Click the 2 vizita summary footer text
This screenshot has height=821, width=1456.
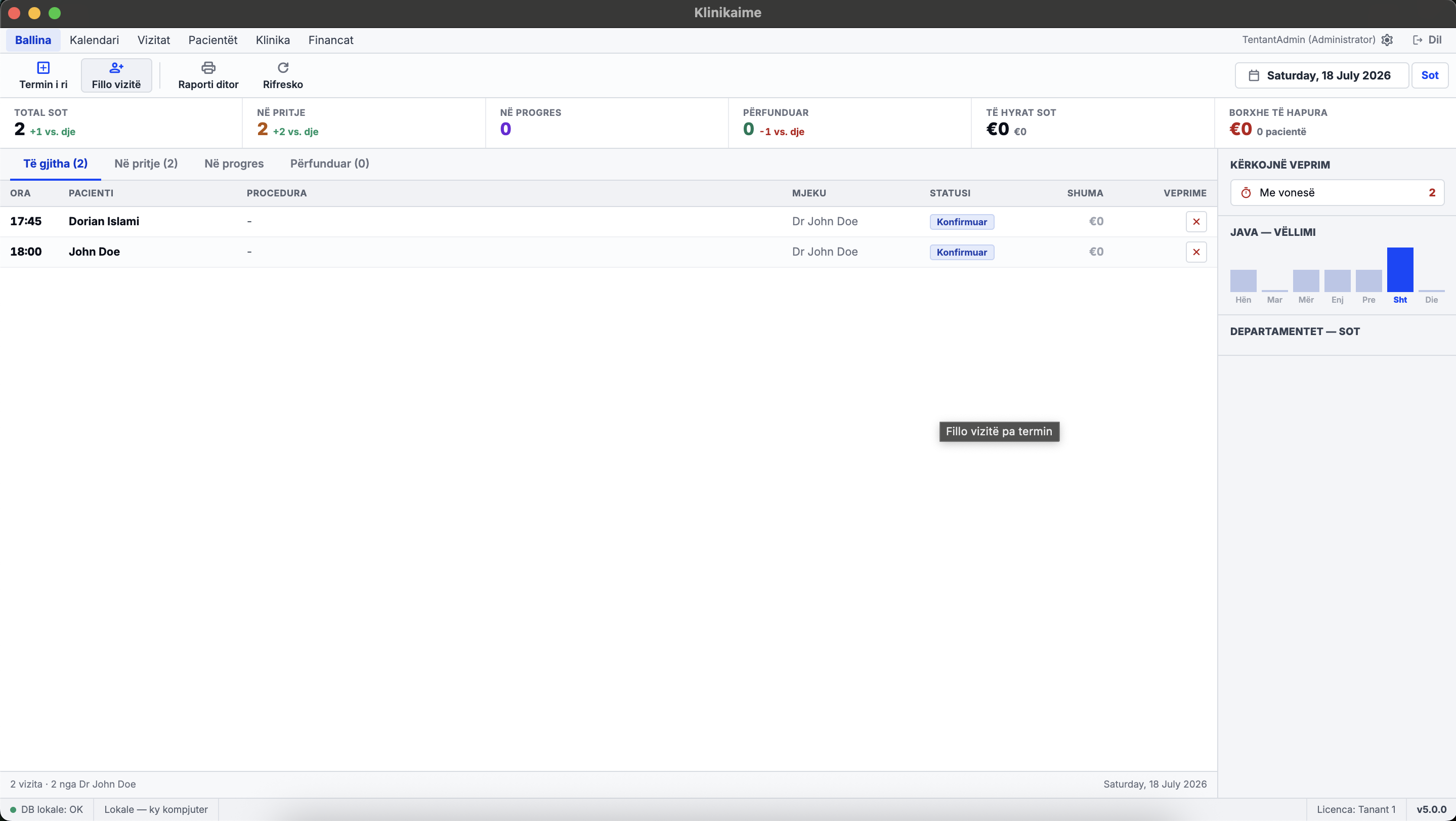(73, 784)
